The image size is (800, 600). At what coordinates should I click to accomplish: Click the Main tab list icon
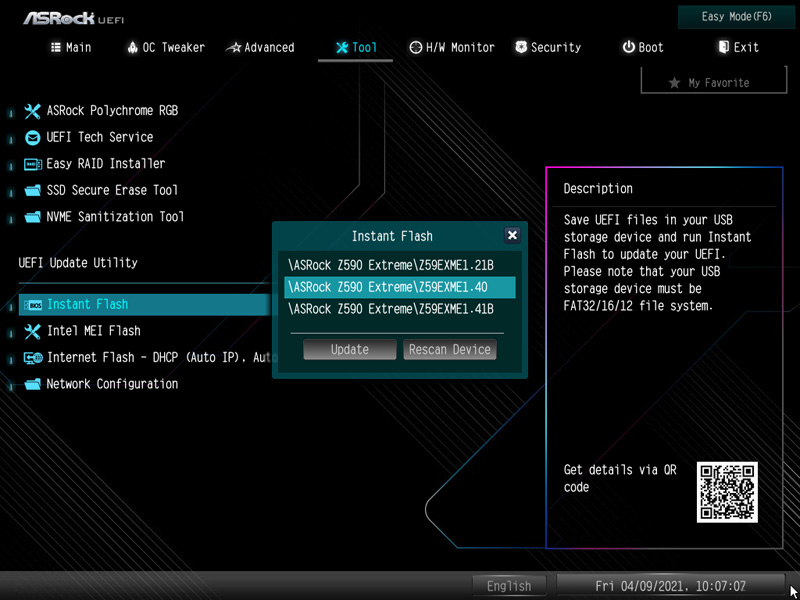click(x=56, y=47)
